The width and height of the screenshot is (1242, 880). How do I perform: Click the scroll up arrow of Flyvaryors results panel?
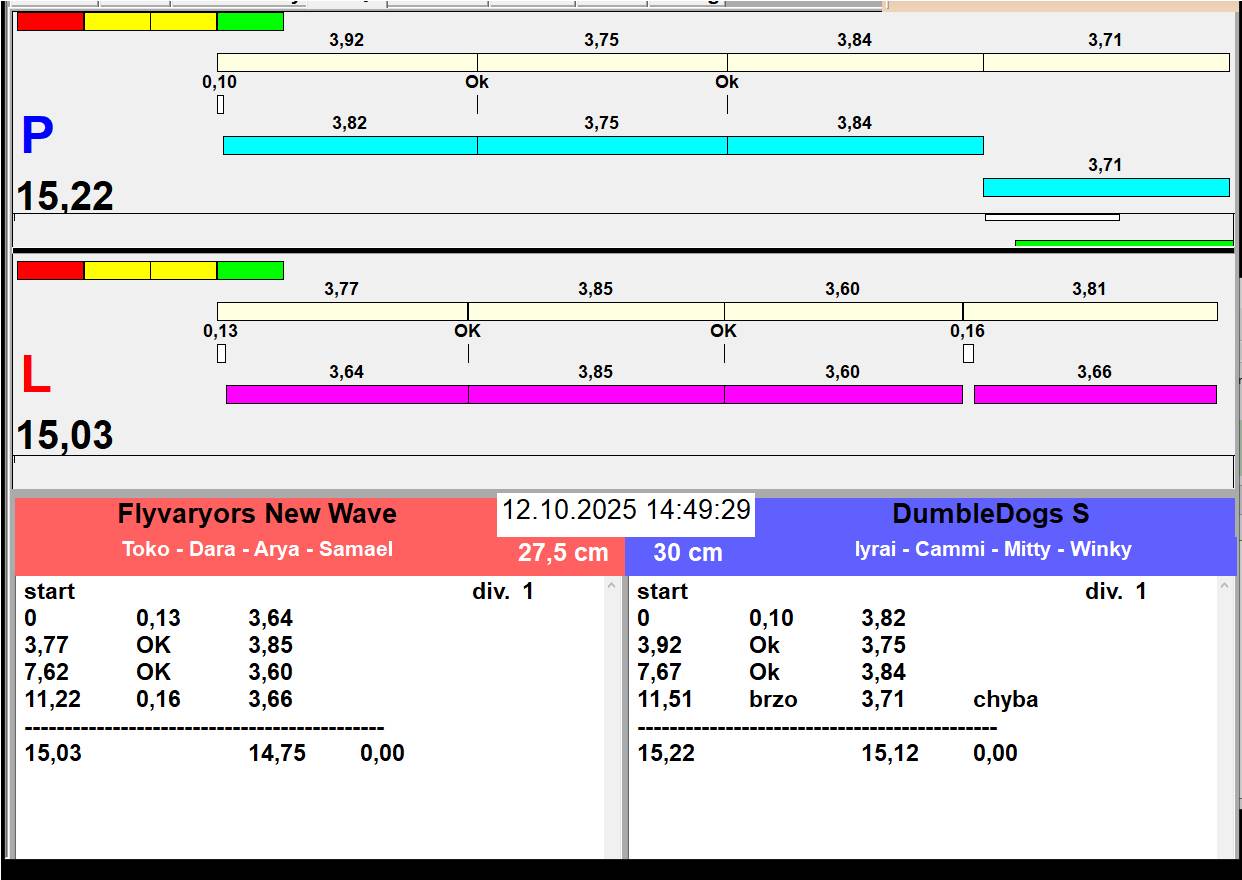point(612,587)
